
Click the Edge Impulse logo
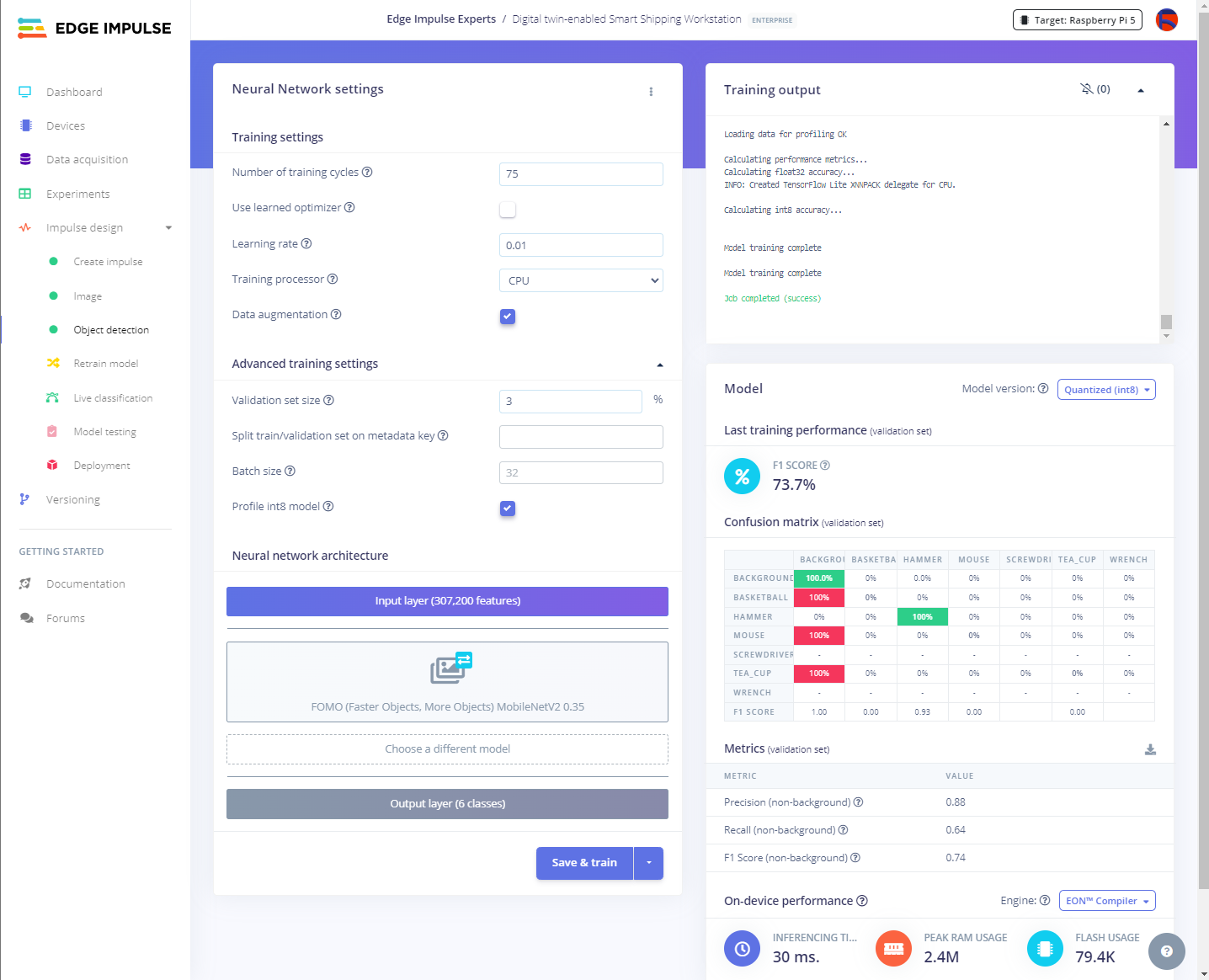[x=94, y=29]
